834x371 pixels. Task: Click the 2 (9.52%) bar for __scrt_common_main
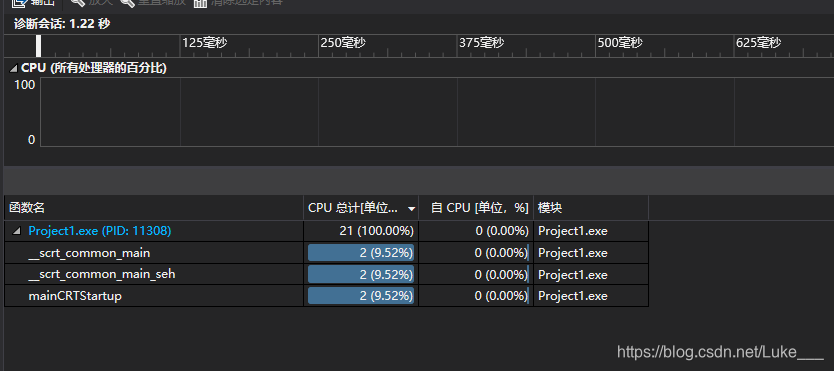point(361,253)
